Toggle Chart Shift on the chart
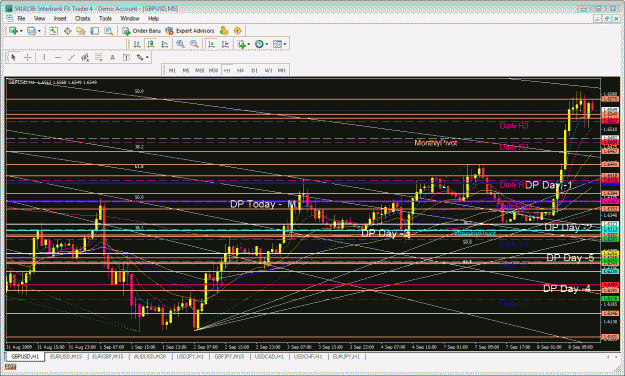 225,44
